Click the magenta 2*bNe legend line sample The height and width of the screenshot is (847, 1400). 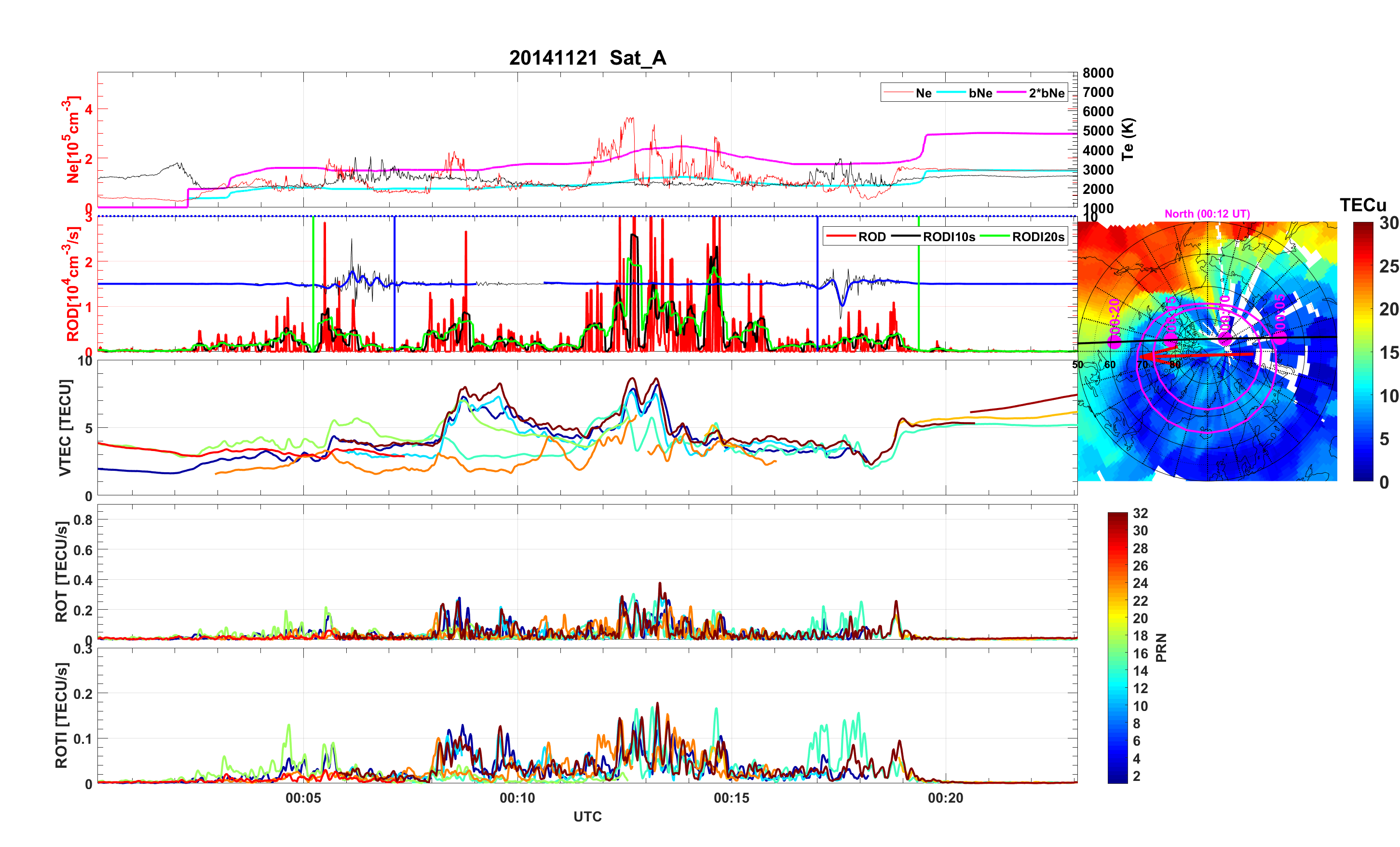tap(1011, 93)
